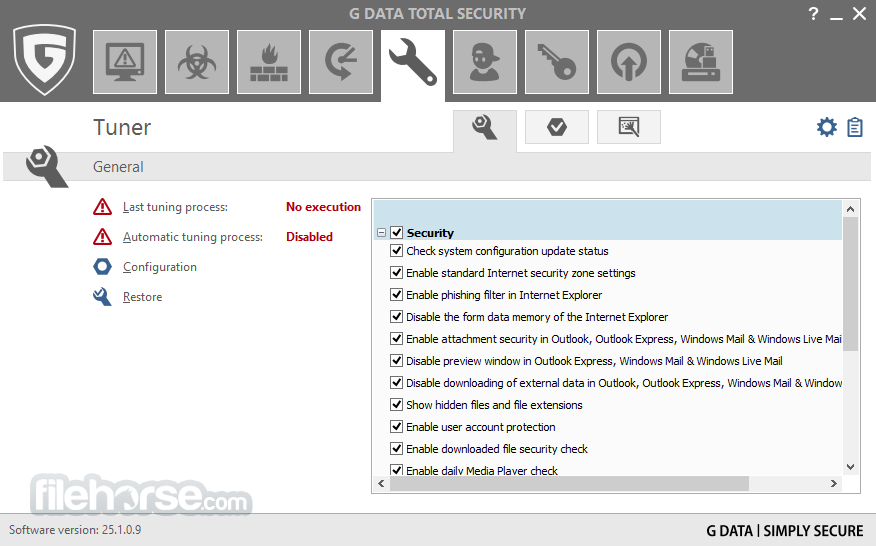
Task: Uncheck Disable the form data memory option
Action: [x=397, y=317]
